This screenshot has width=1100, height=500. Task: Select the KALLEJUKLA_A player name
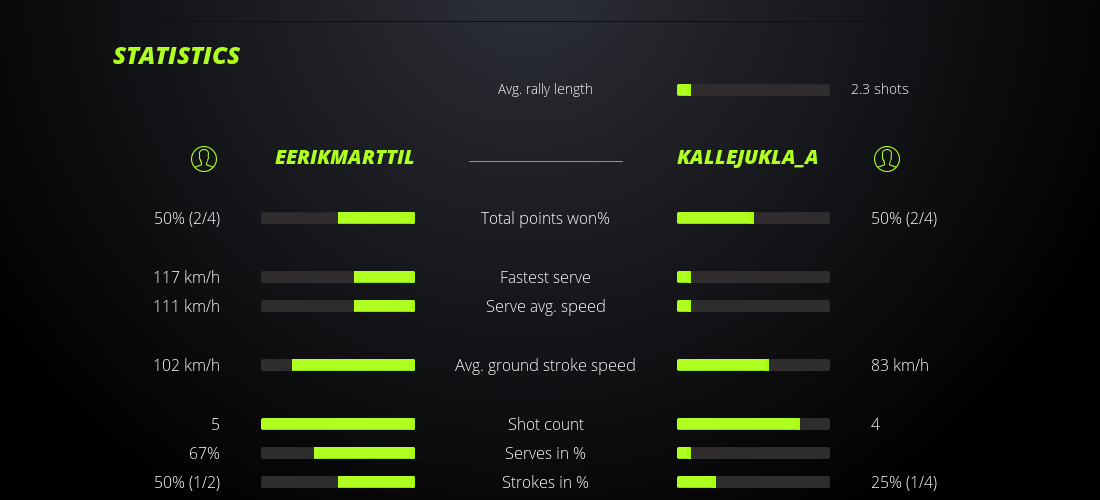point(748,158)
